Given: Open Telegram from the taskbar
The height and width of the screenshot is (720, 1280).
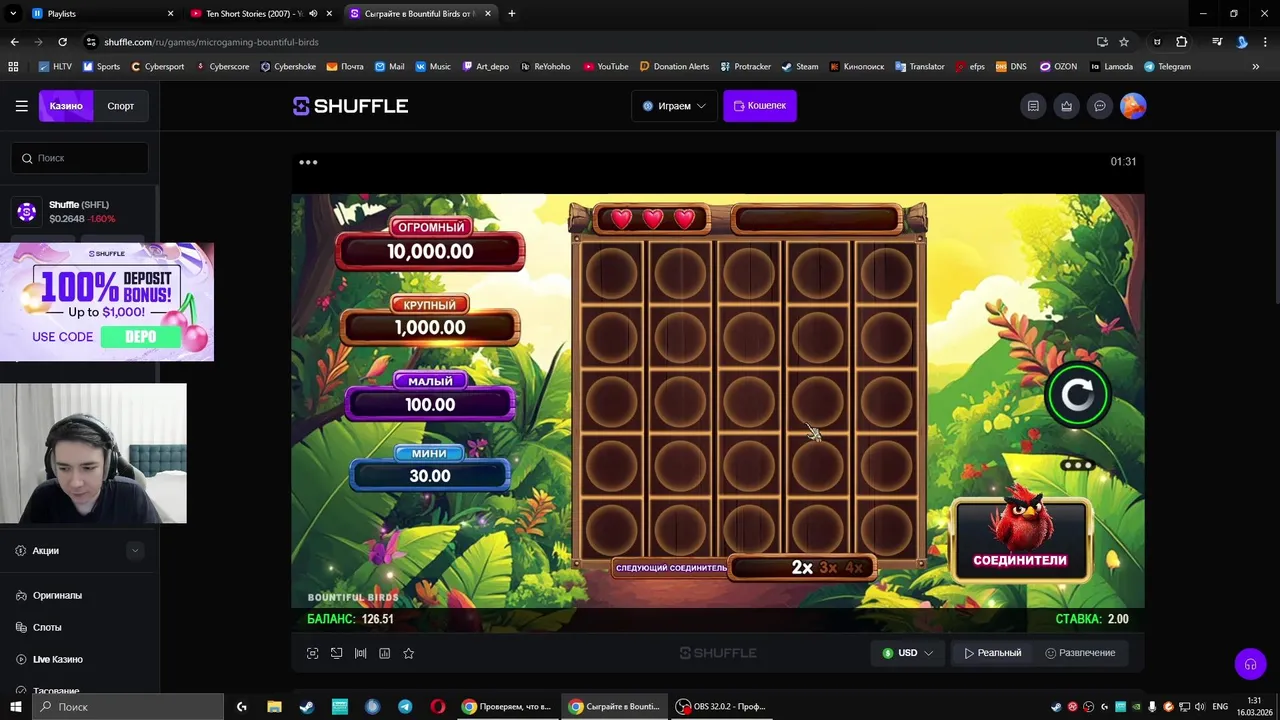Looking at the screenshot, I should pos(405,706).
